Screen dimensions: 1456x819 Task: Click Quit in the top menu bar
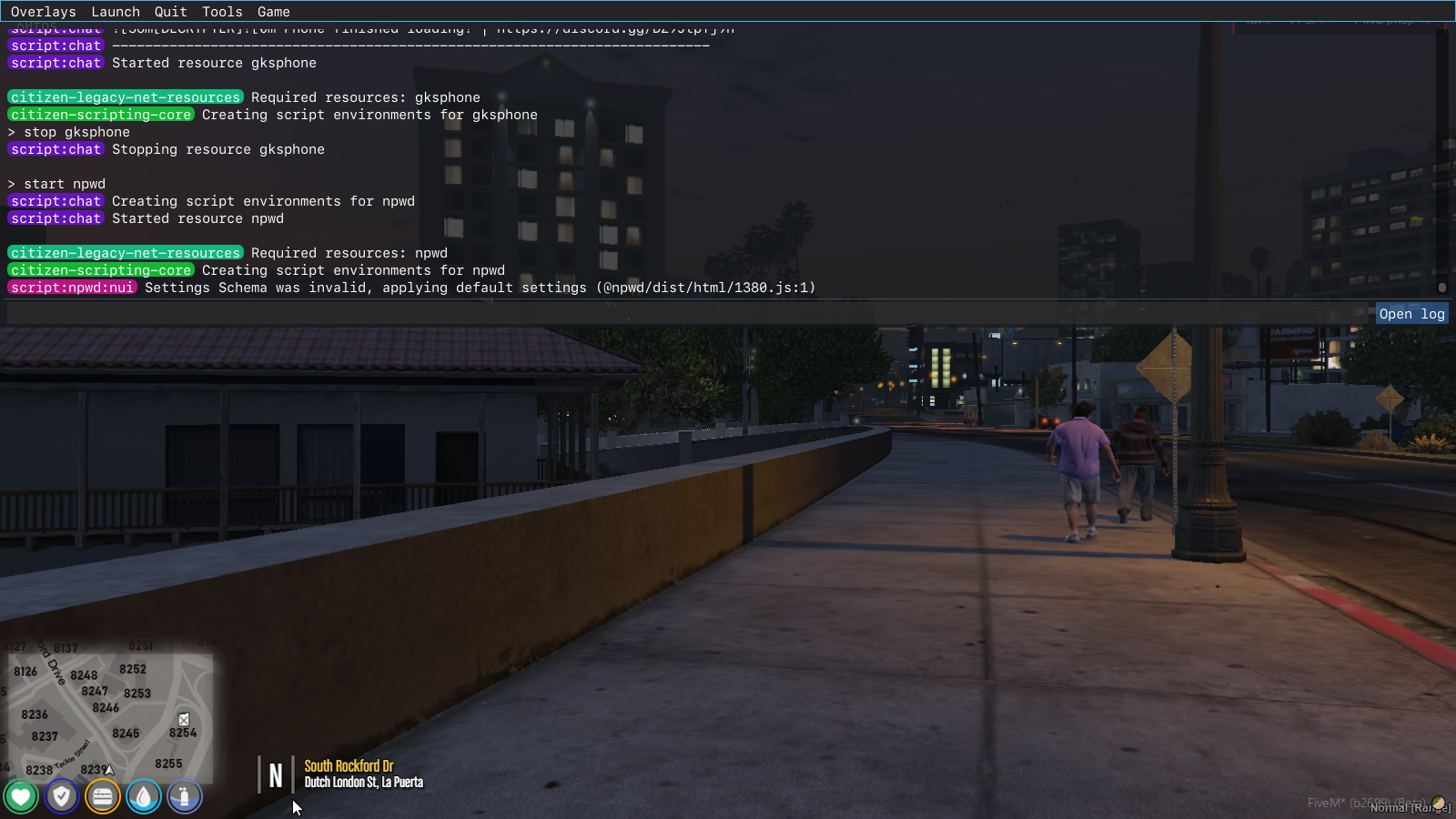[170, 11]
